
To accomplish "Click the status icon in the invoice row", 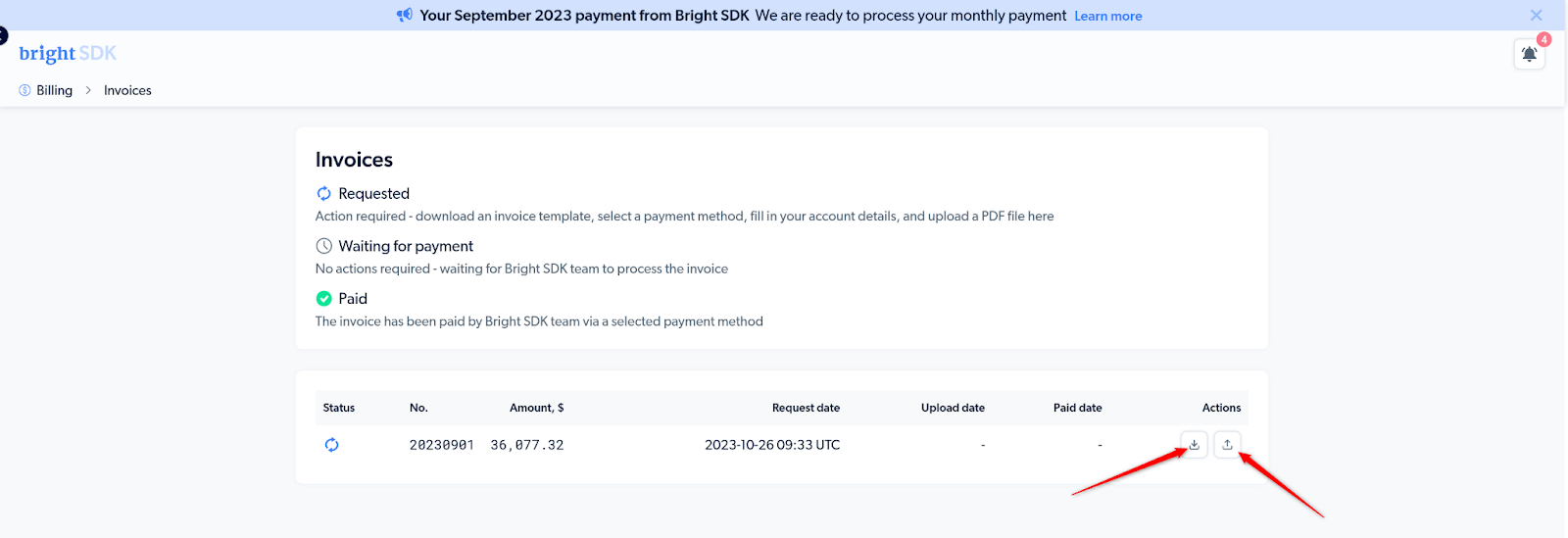I will 332,445.
